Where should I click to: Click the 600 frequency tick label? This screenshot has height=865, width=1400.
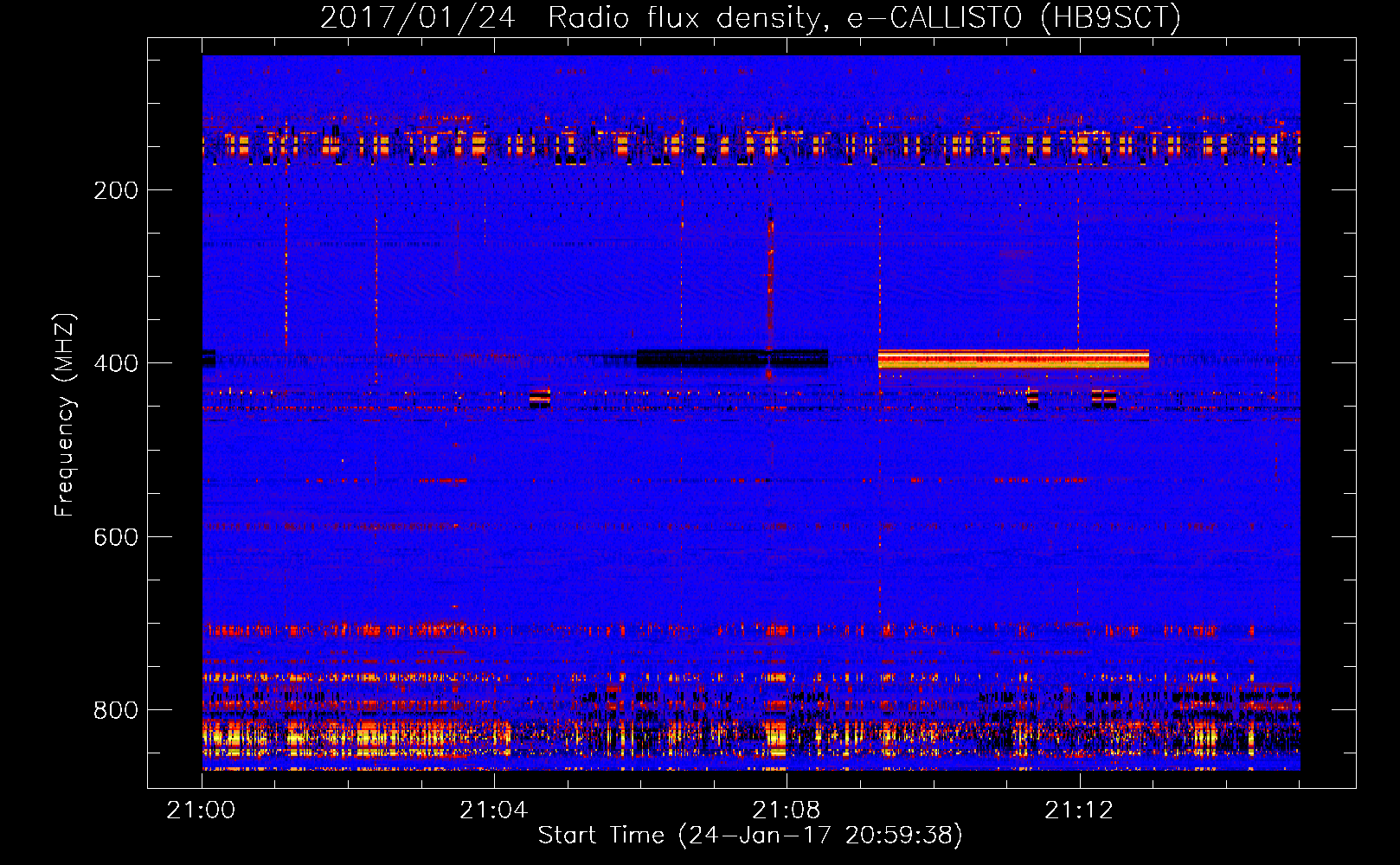pyautogui.click(x=116, y=537)
